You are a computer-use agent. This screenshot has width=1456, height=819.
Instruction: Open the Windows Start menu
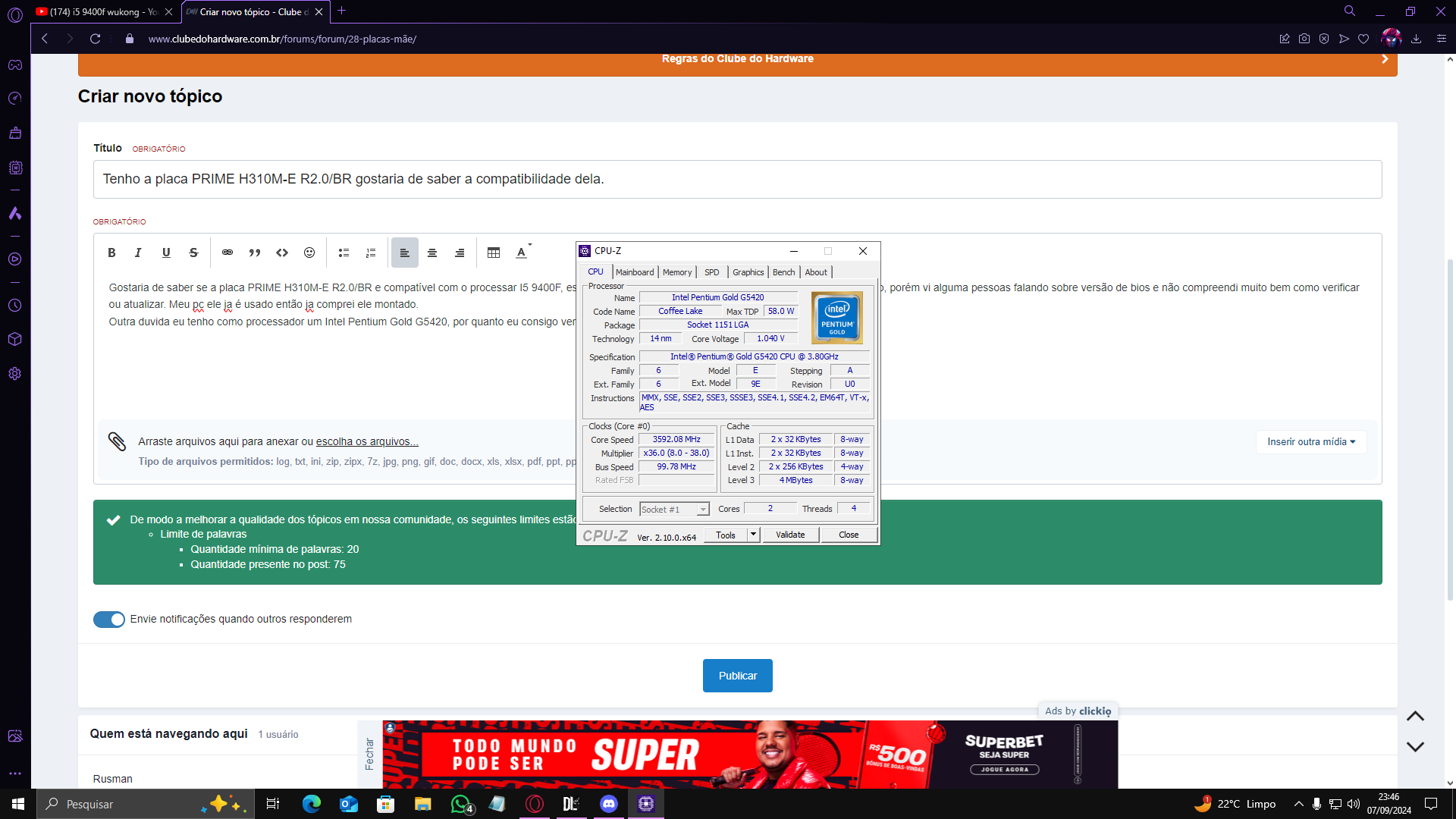coord(18,804)
